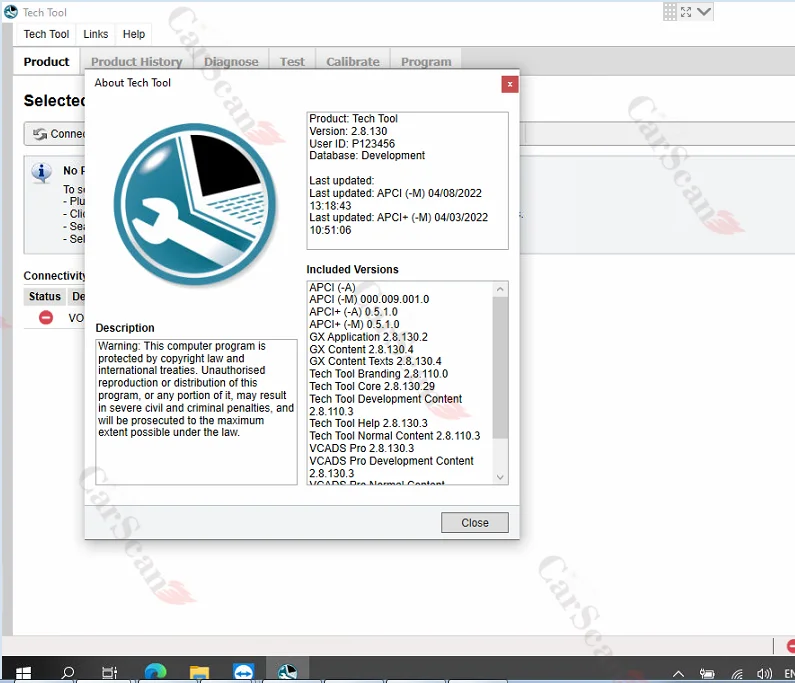Open the Tech Tool menu
The height and width of the screenshot is (683, 795).
[46, 34]
